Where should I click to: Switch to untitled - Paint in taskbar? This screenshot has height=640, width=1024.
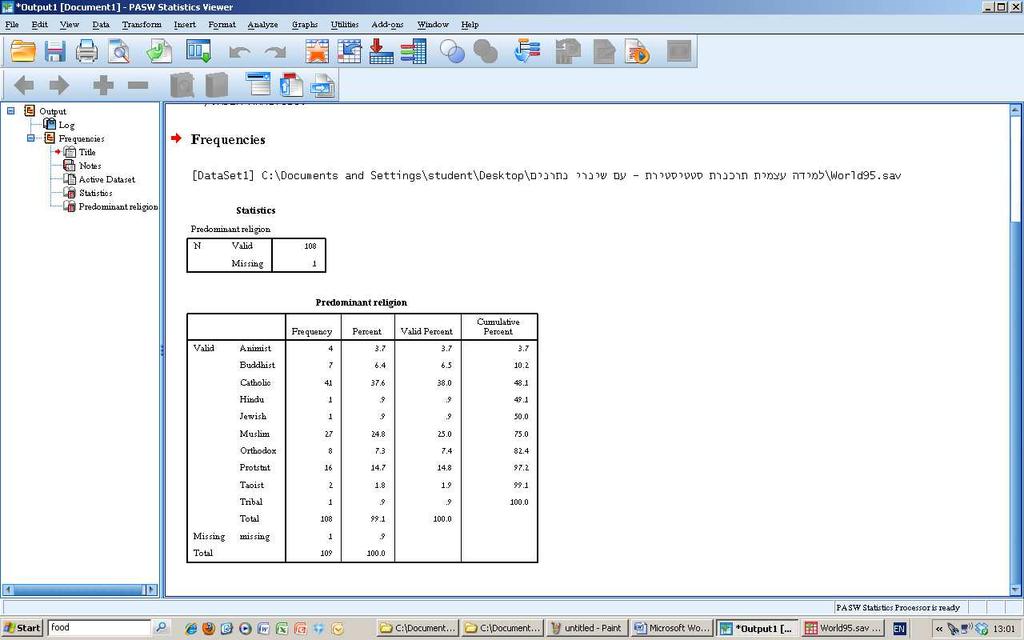coord(586,628)
